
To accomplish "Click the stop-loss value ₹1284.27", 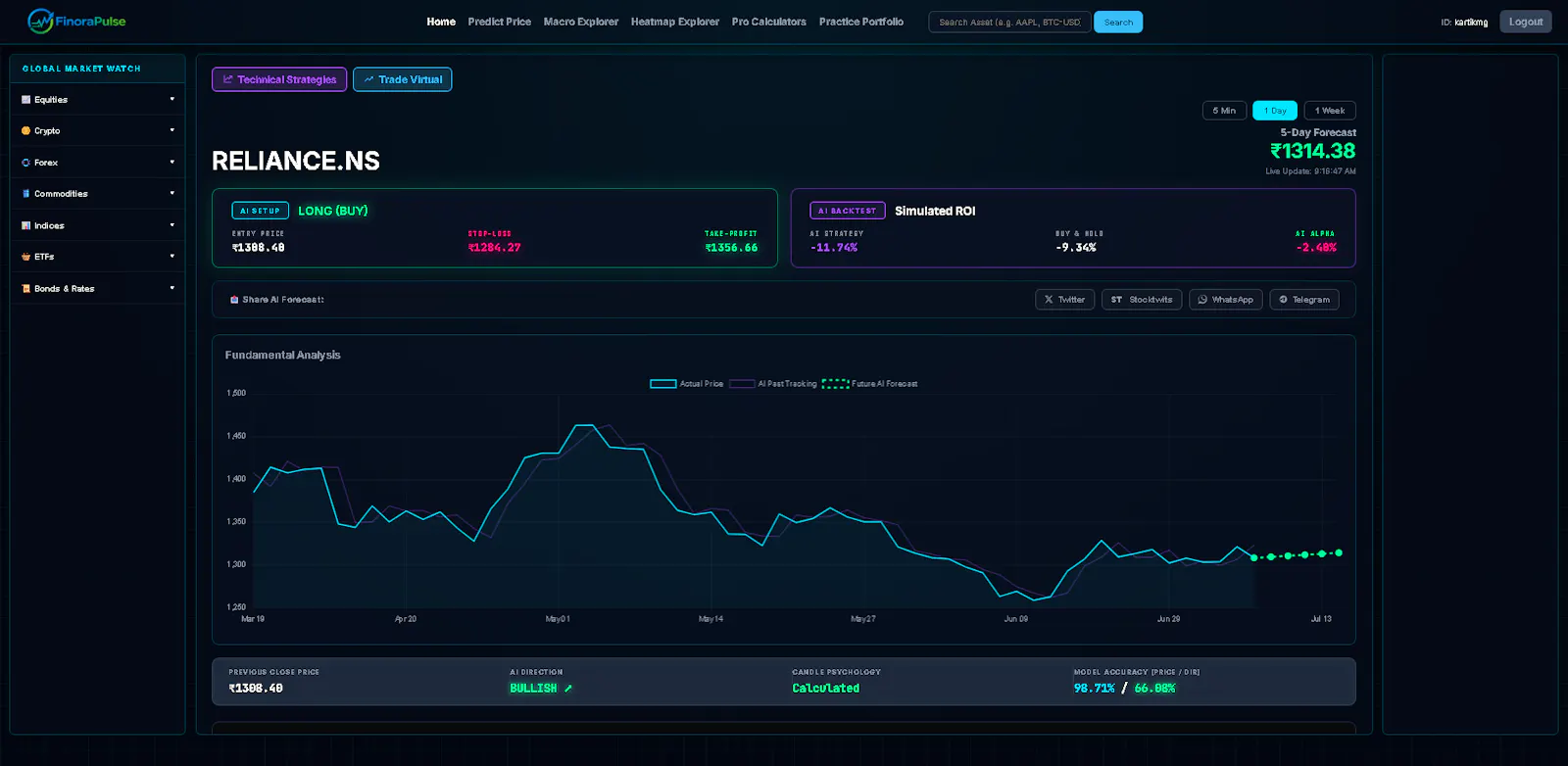I will click(494, 248).
